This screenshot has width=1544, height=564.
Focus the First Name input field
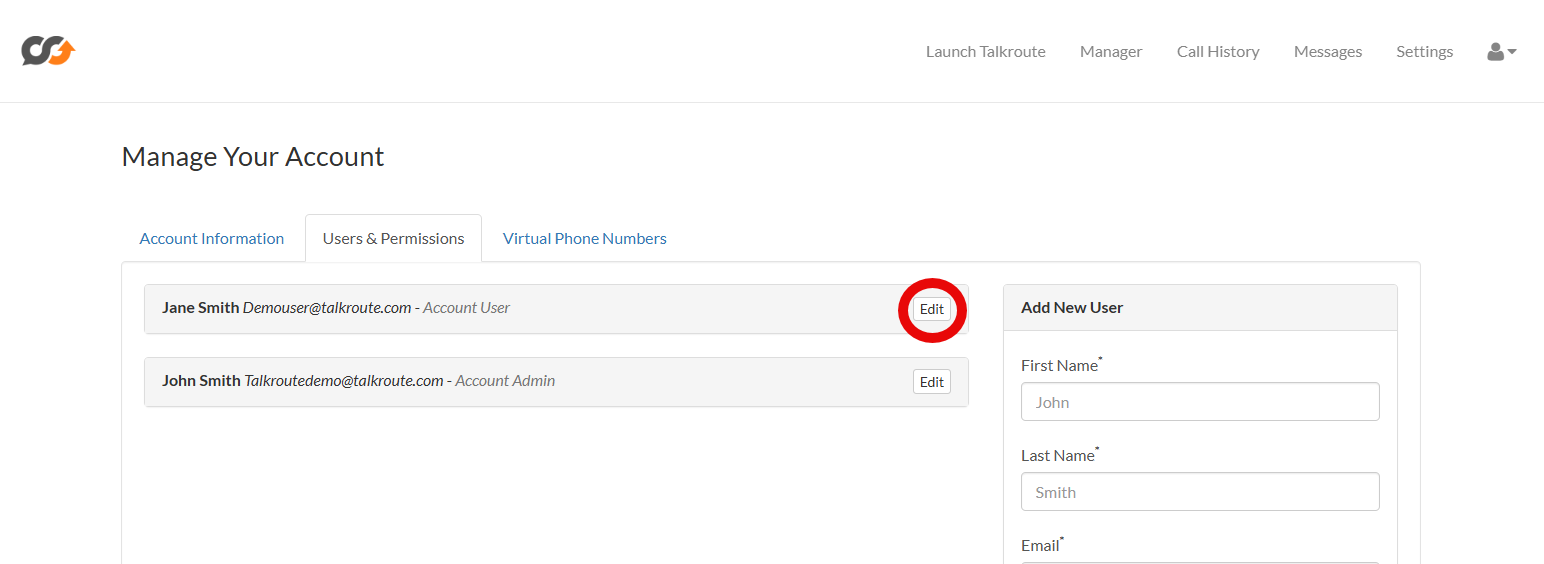[x=1199, y=402]
